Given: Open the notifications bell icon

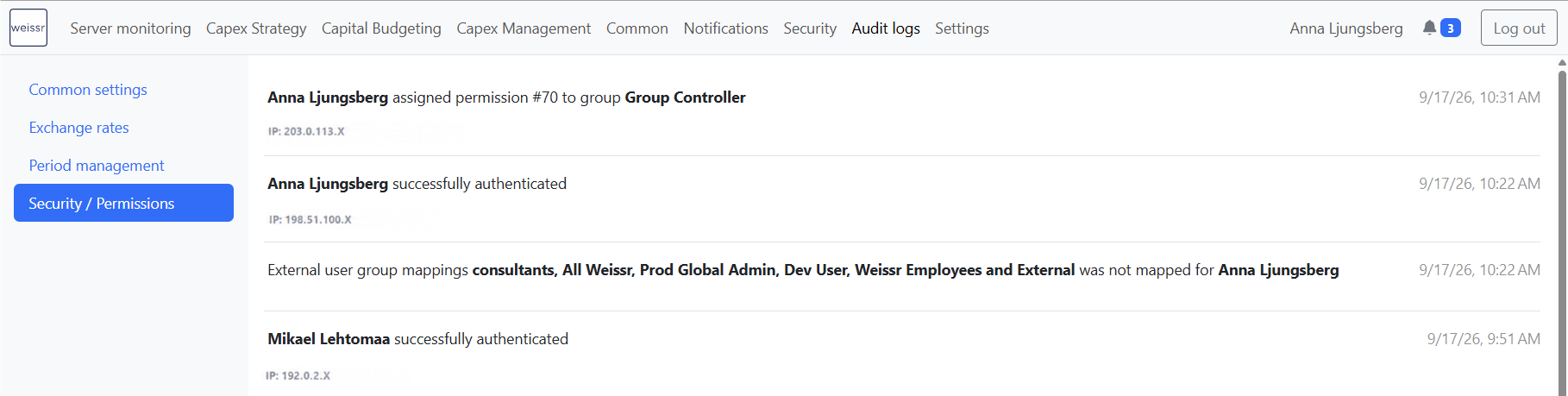Looking at the screenshot, I should click(x=1429, y=28).
